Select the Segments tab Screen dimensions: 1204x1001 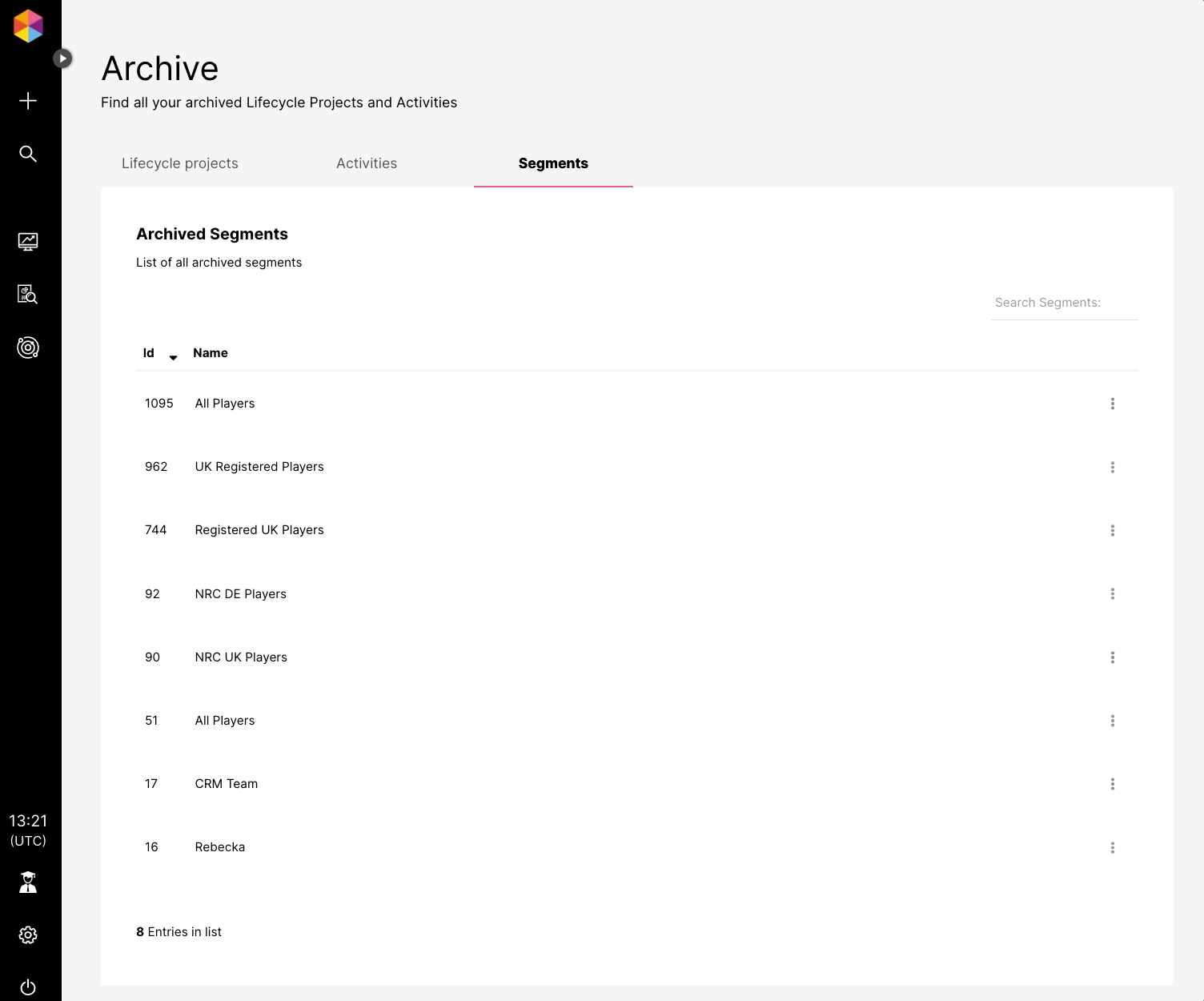click(x=553, y=163)
